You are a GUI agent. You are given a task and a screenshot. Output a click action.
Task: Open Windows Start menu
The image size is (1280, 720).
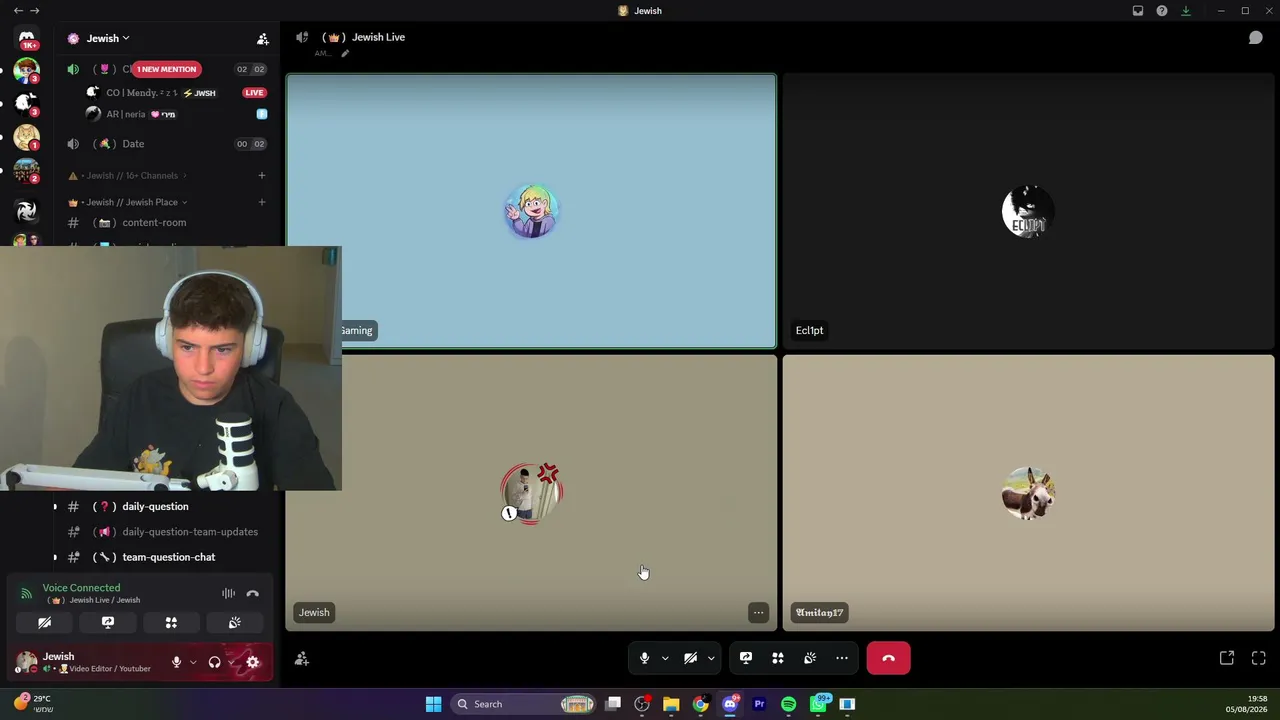click(433, 704)
